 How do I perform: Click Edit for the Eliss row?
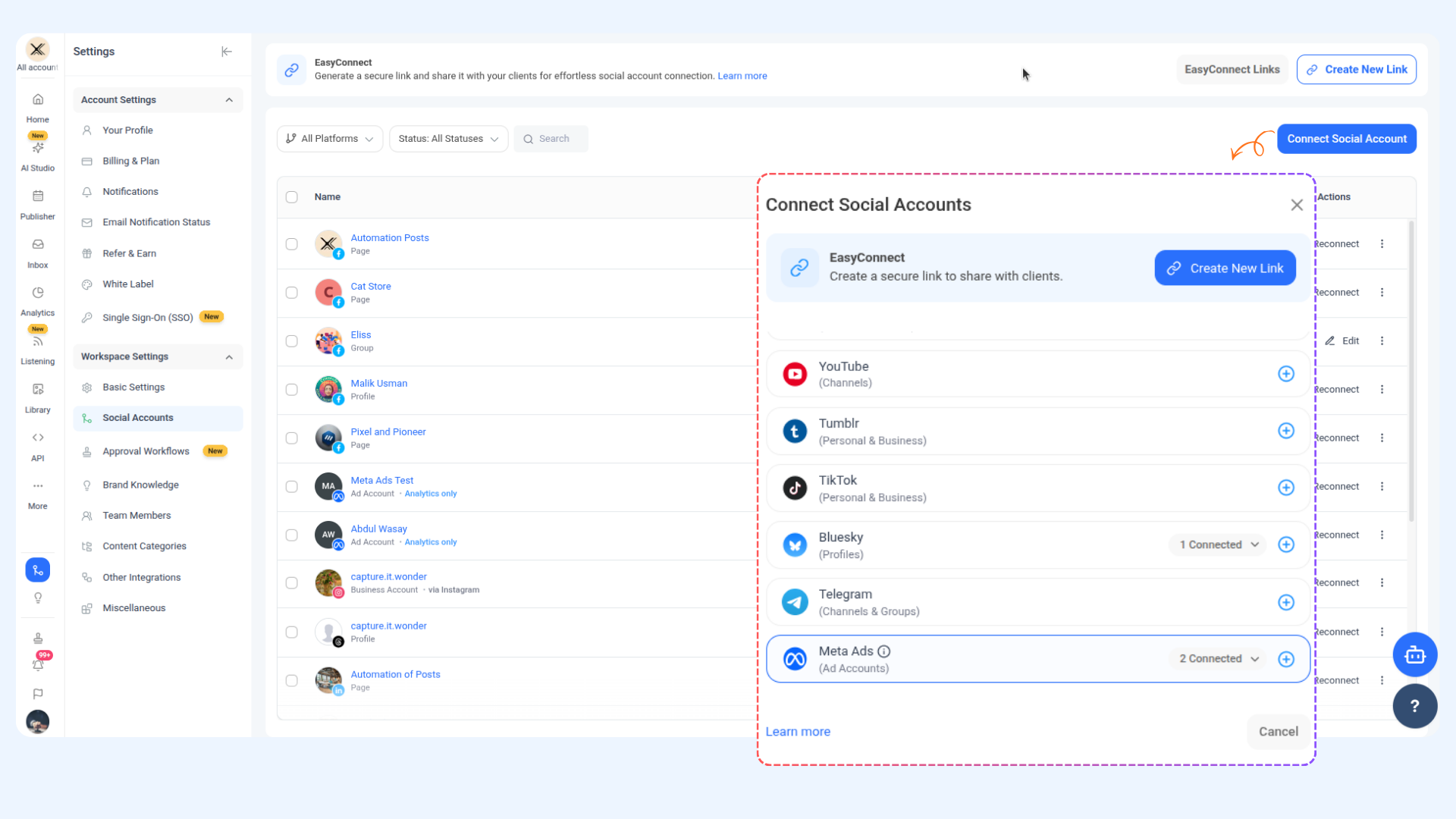pos(1342,341)
